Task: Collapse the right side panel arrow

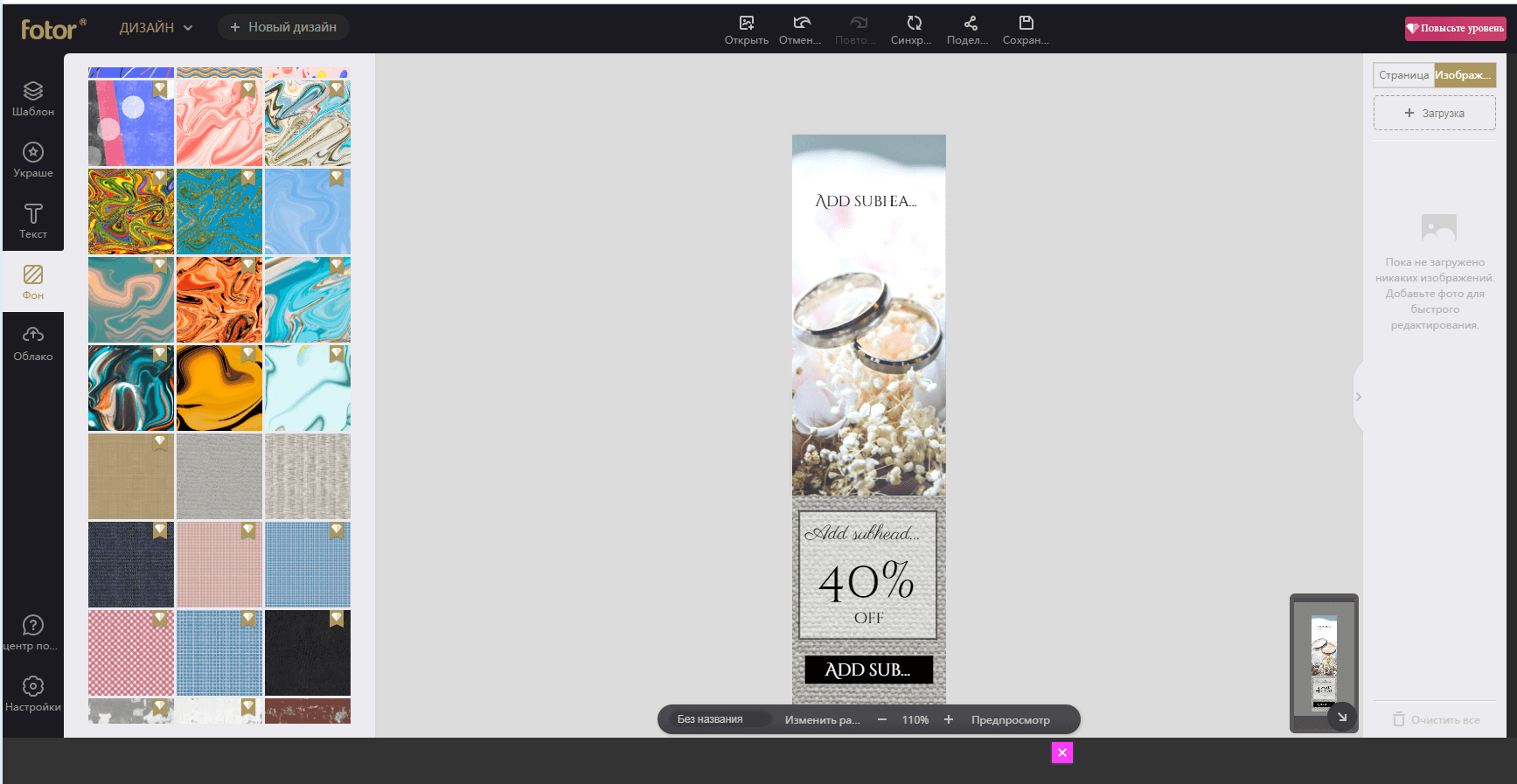Action: coord(1358,397)
